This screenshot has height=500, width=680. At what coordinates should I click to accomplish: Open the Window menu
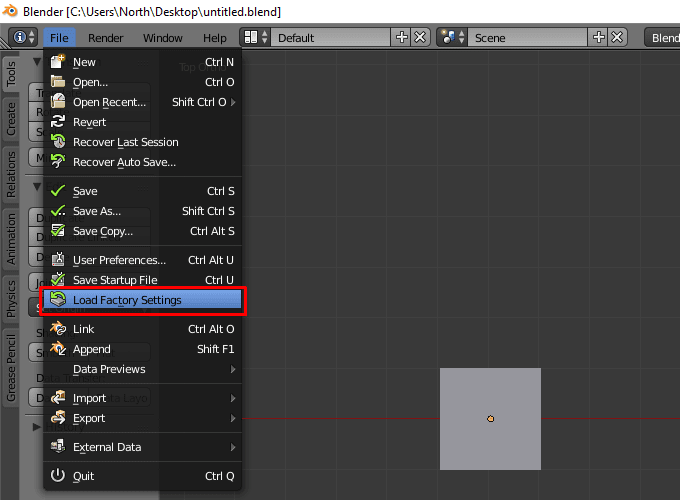[x=163, y=38]
